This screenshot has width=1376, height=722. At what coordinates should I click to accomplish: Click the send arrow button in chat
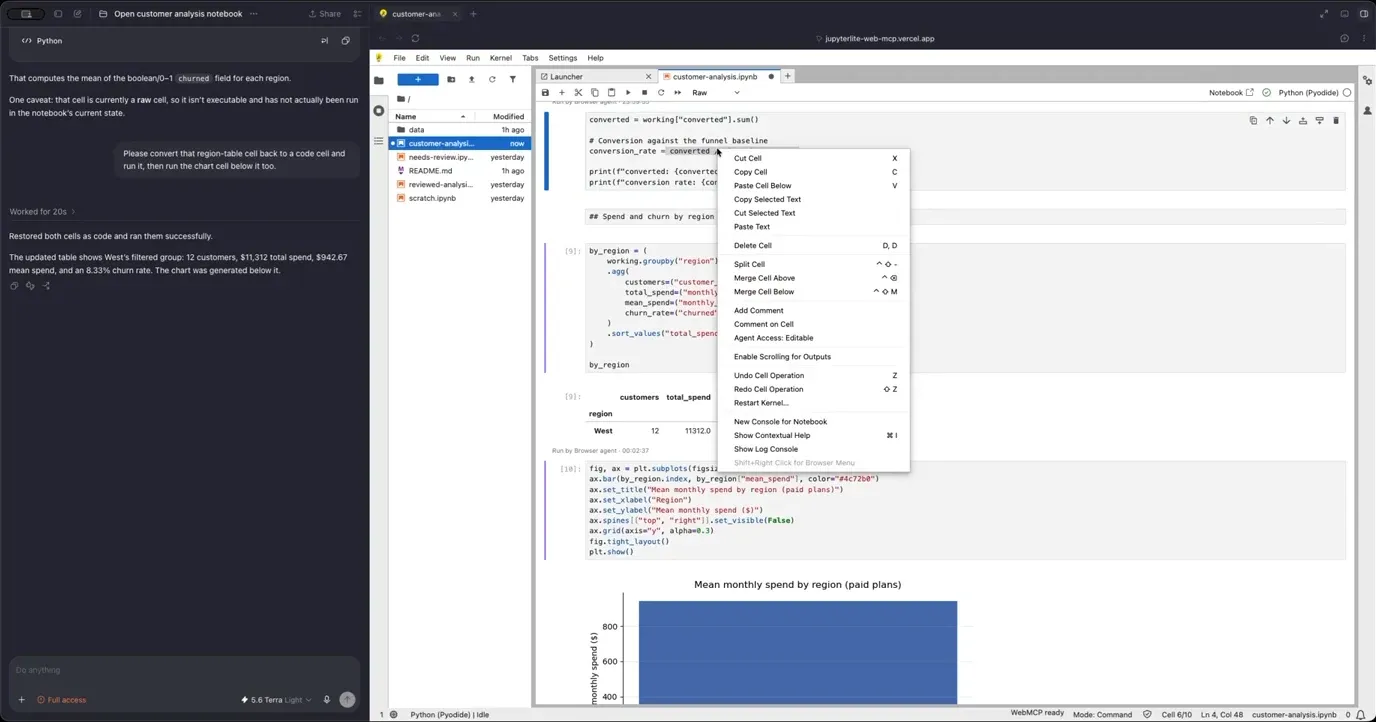[347, 700]
